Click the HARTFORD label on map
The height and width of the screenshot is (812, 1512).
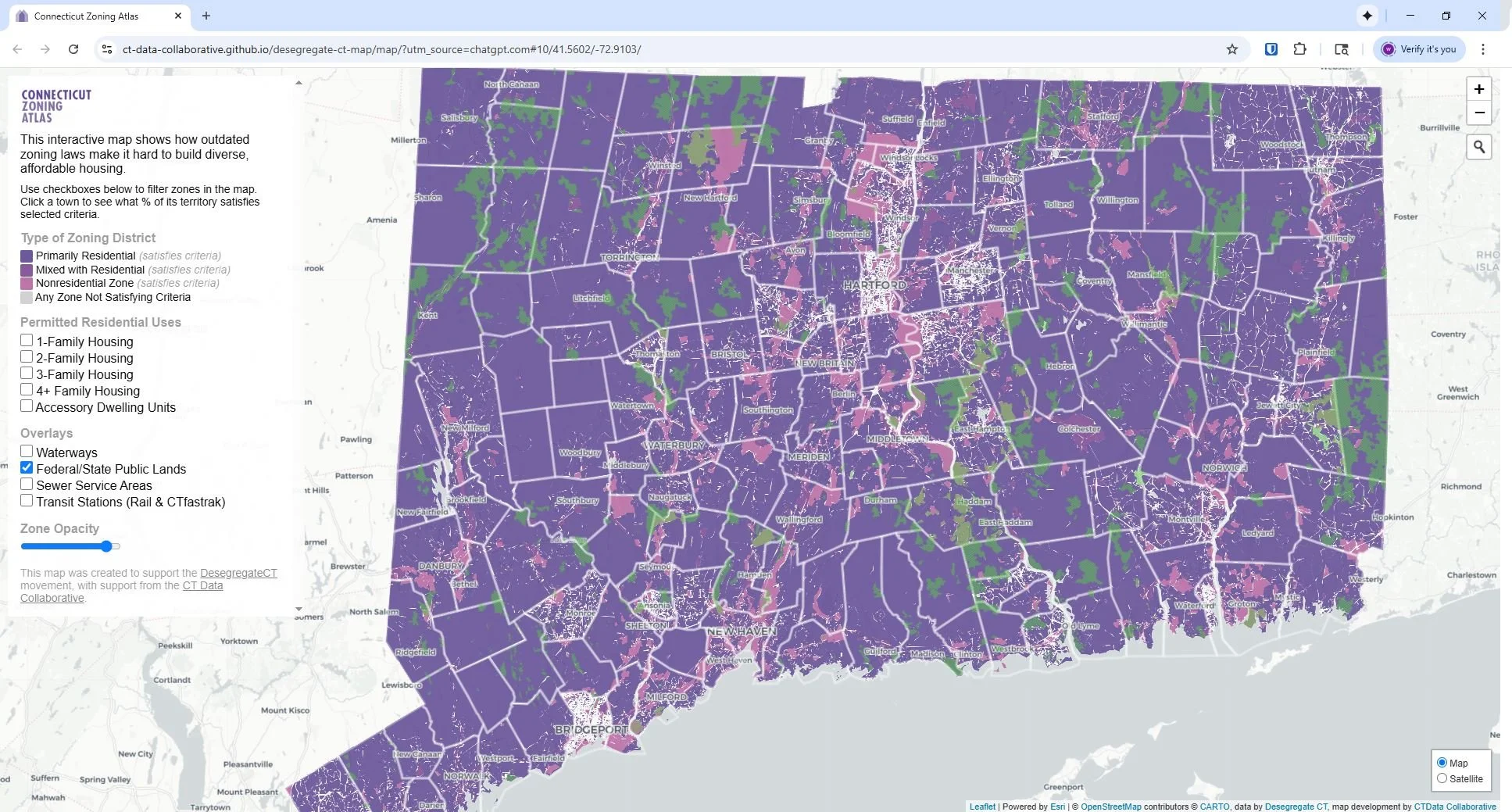point(874,285)
